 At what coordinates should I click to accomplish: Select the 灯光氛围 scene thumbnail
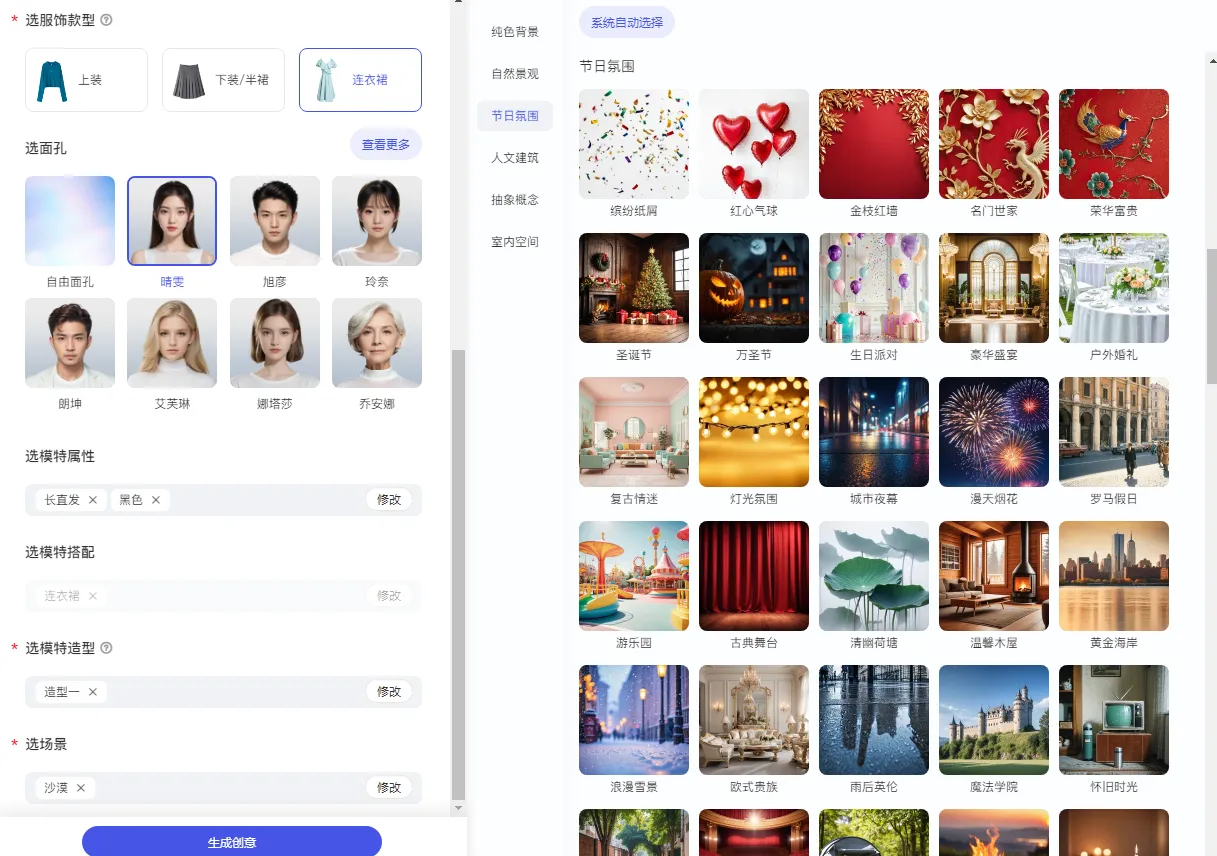pyautogui.click(x=754, y=432)
